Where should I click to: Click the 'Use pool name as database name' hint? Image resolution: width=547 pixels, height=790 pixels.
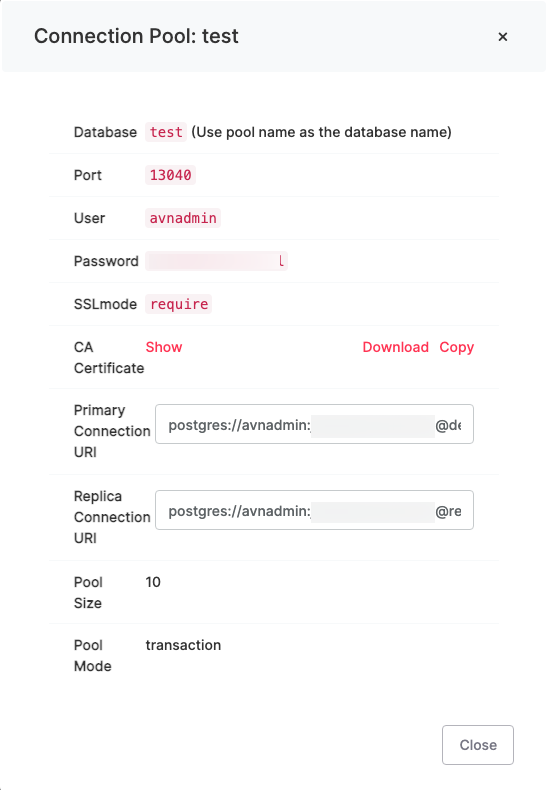point(321,132)
